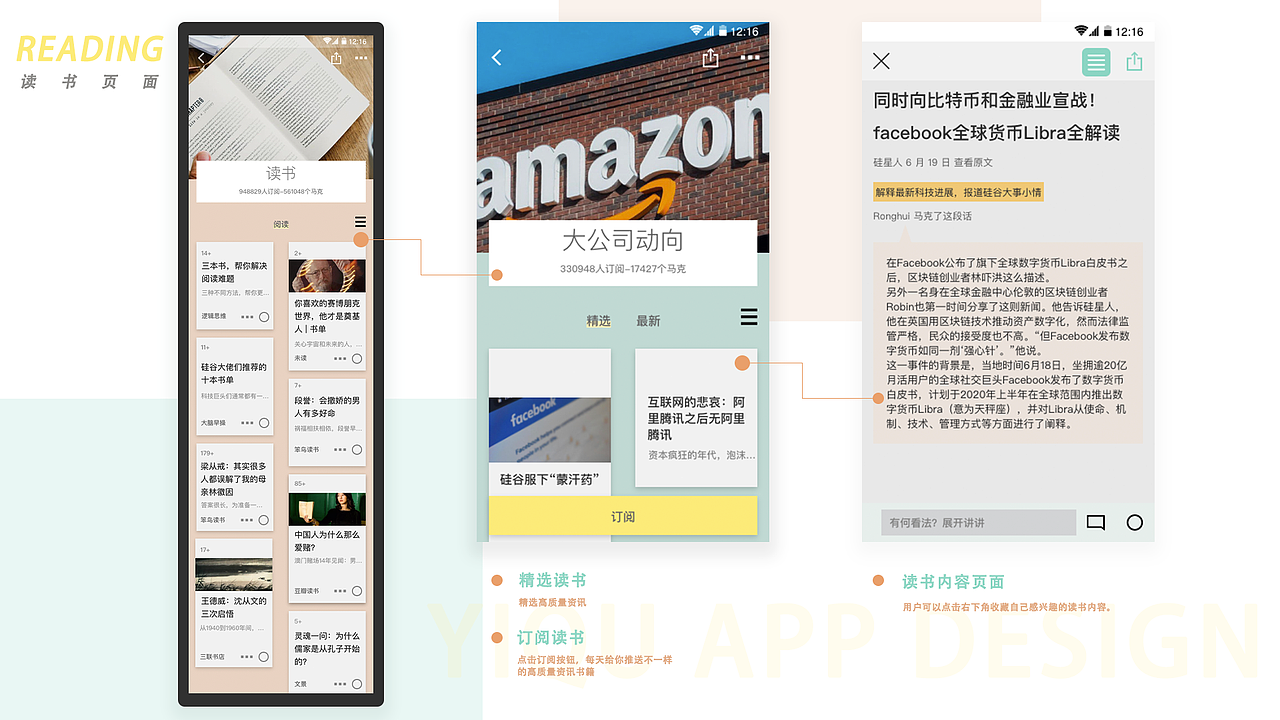The image size is (1280, 720).
Task: Click the yellow 订阅 button
Action: [623, 516]
